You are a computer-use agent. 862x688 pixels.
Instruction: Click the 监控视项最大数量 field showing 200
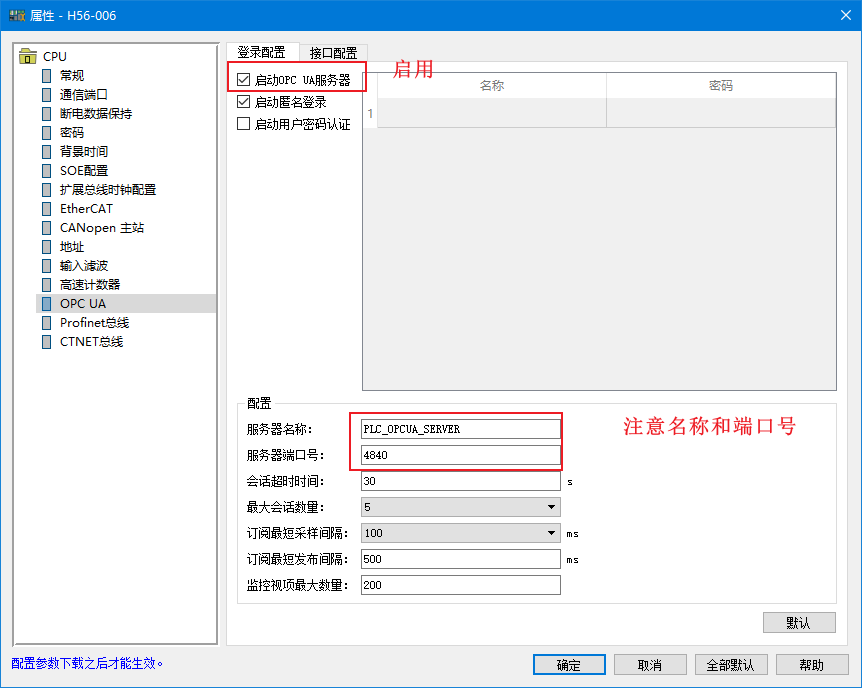tap(461, 585)
